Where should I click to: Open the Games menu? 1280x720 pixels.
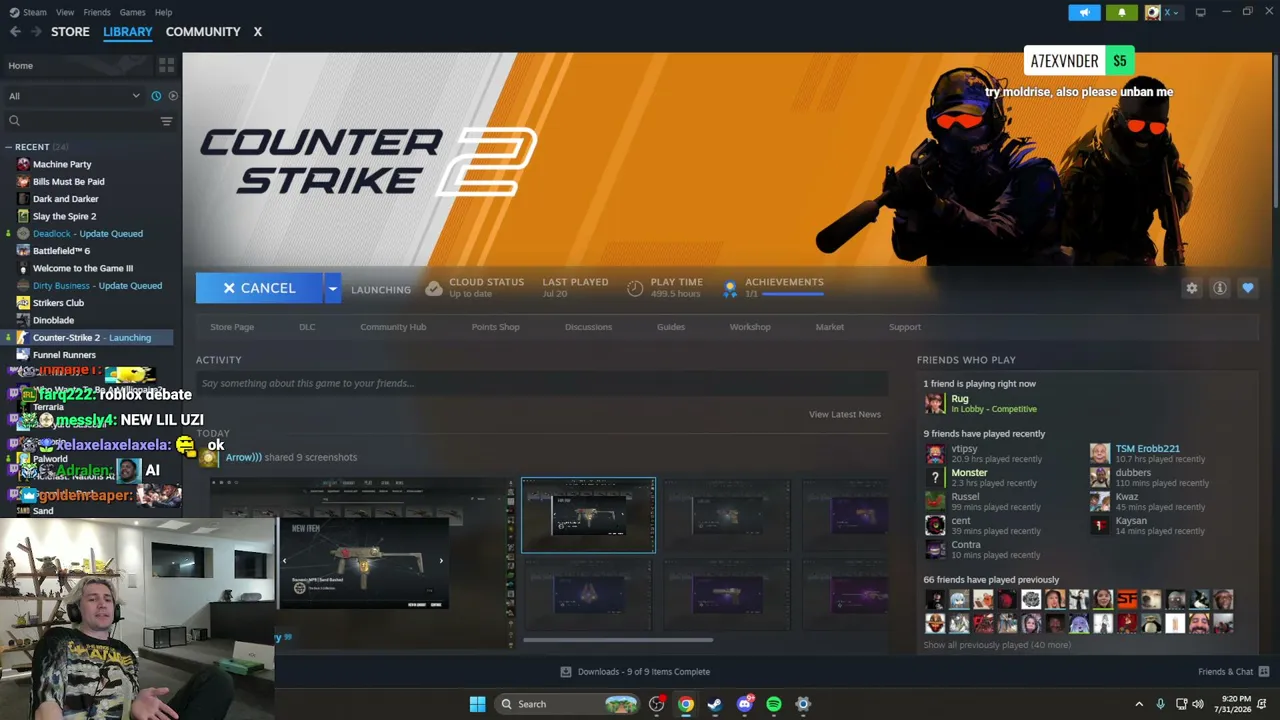(132, 12)
